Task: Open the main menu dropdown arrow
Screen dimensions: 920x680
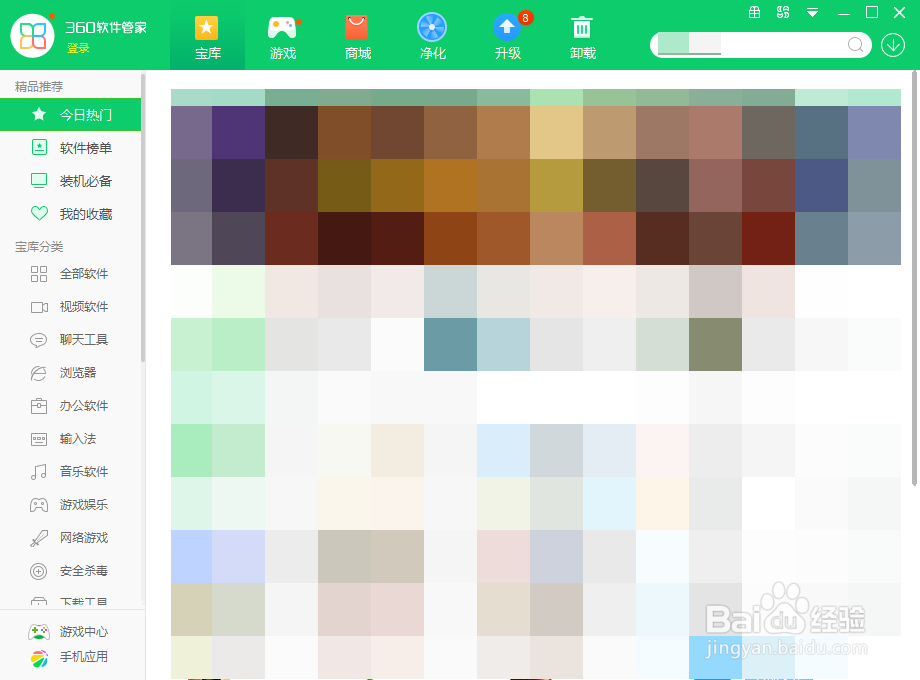Action: 812,13
